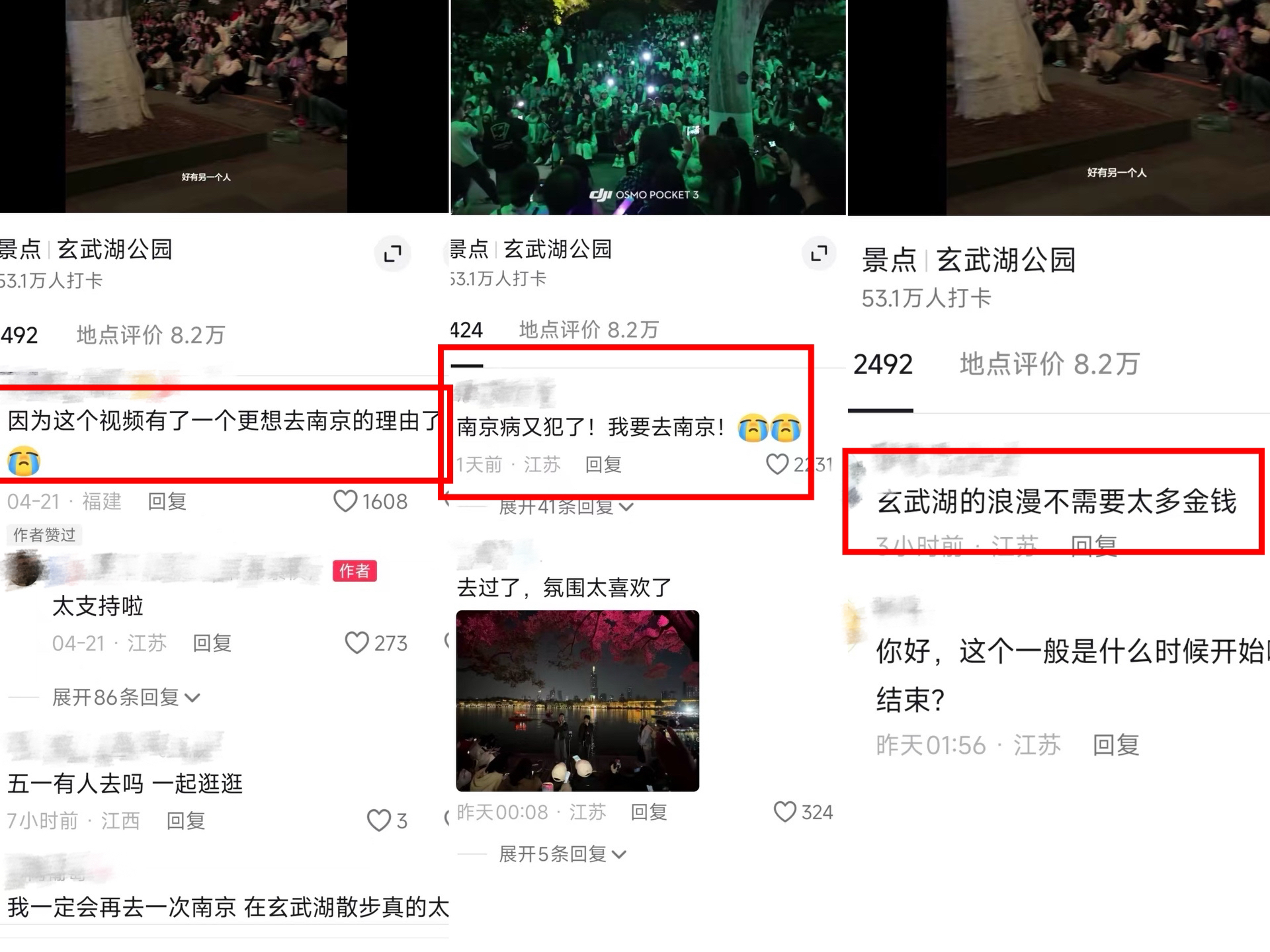Screen dimensions: 1270x952
Task: Reply to the 昨天01:56 江苏 comment
Action: [1116, 745]
